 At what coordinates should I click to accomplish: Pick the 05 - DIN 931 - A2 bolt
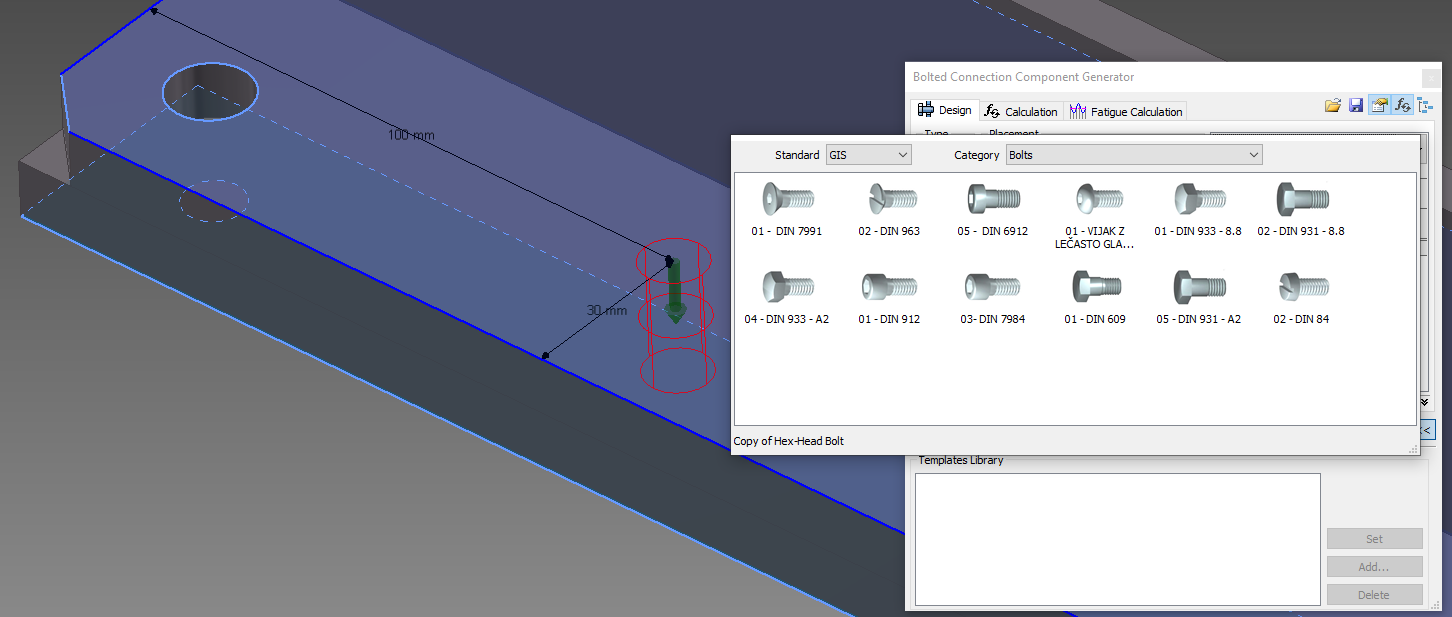[x=1197, y=297]
